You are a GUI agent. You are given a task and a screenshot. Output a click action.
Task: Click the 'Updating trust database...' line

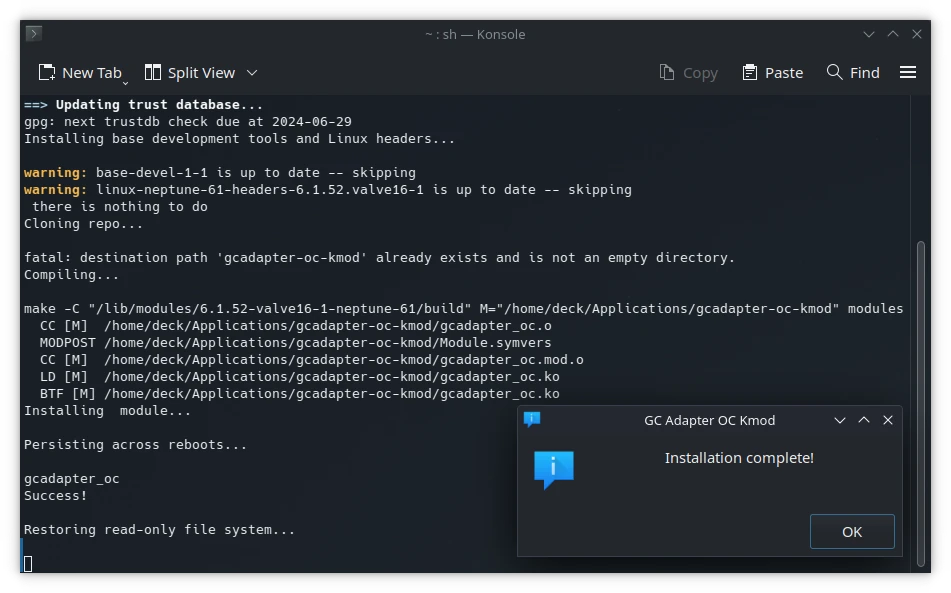pyautogui.click(x=144, y=105)
